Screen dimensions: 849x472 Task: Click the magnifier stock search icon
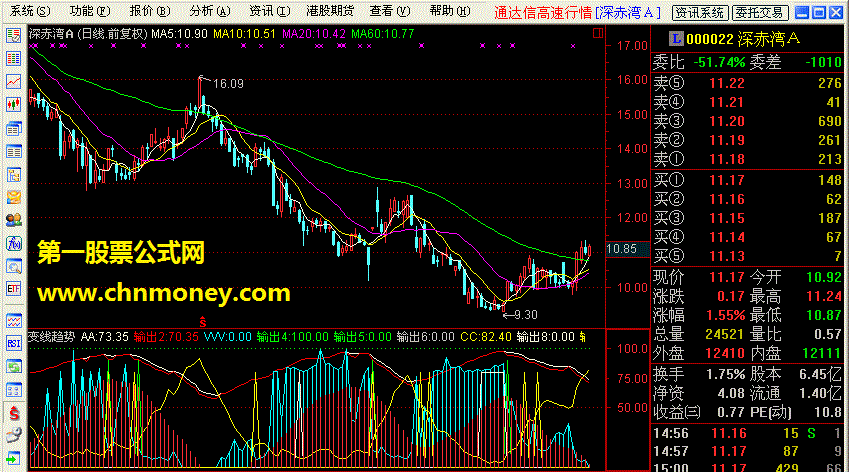tap(14, 266)
